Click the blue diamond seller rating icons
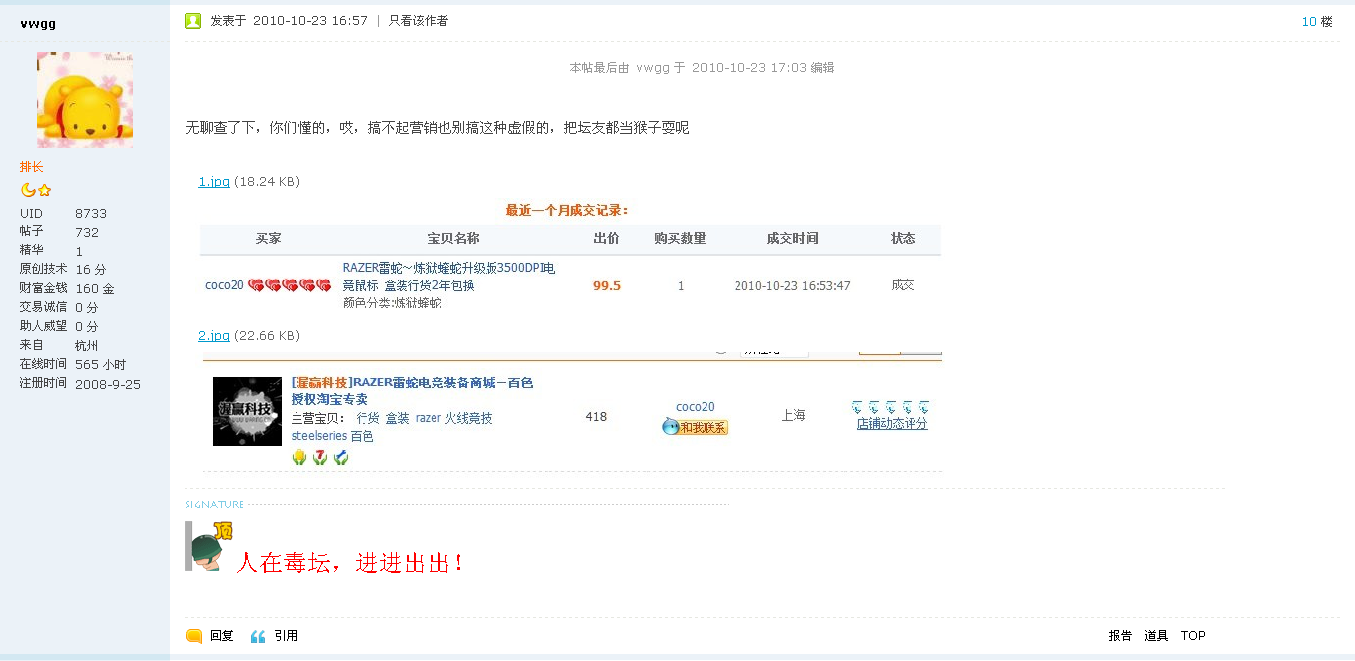This screenshot has height=661, width=1355. tap(890, 407)
